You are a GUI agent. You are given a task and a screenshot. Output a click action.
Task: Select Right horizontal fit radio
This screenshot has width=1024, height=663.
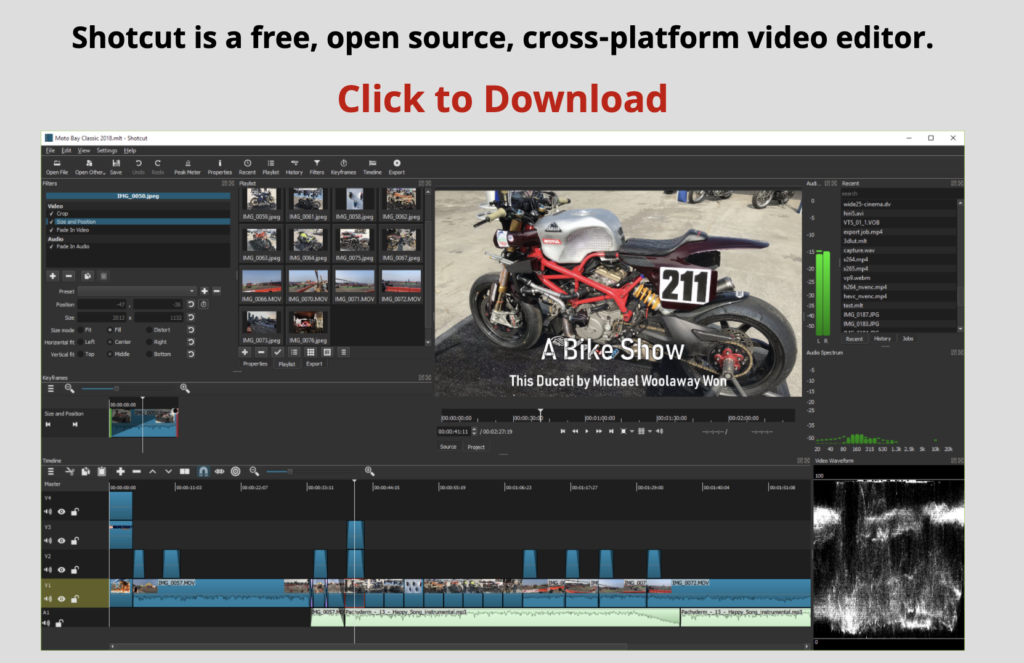point(150,342)
